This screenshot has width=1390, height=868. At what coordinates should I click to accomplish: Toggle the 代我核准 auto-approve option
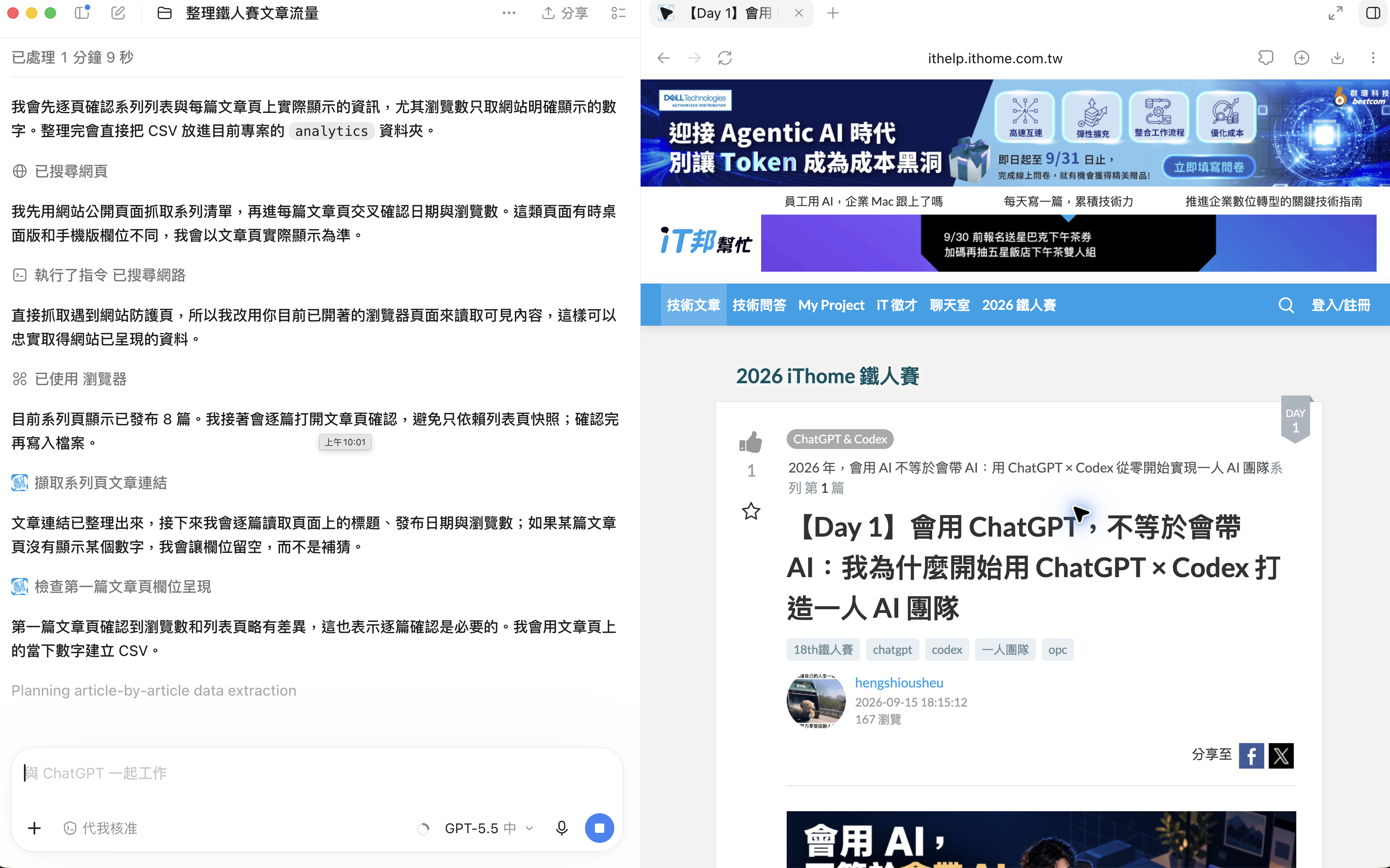click(x=101, y=828)
